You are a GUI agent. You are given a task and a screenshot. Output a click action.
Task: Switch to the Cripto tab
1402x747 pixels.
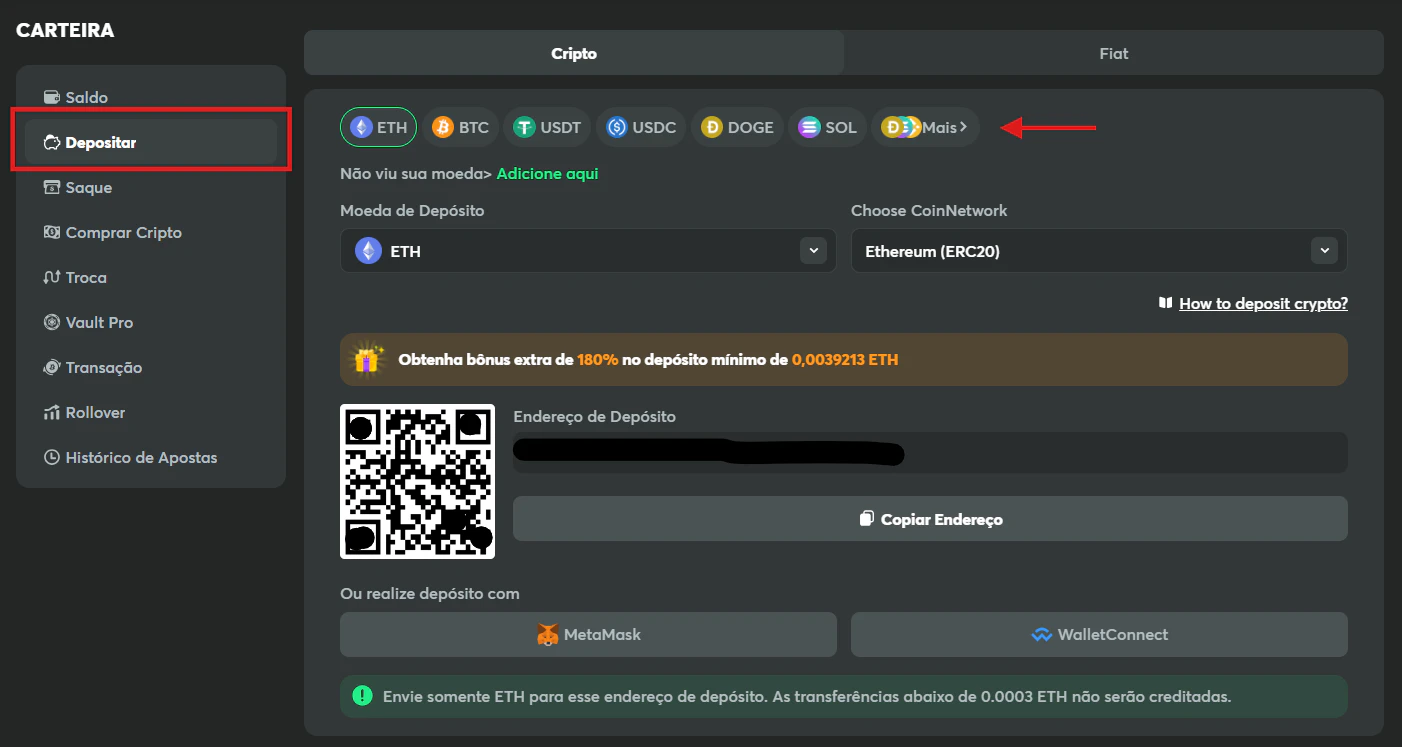[x=574, y=53]
